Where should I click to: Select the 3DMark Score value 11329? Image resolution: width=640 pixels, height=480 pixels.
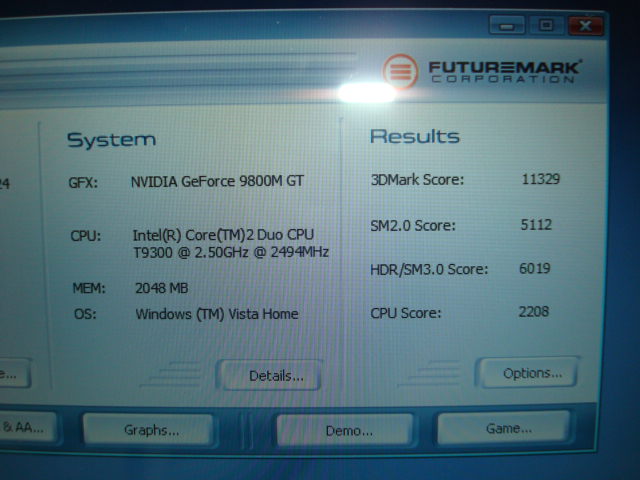tap(540, 179)
